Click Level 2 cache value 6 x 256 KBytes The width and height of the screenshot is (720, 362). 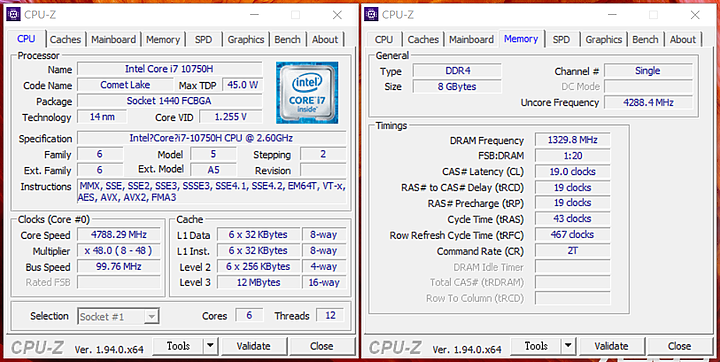[x=259, y=266]
